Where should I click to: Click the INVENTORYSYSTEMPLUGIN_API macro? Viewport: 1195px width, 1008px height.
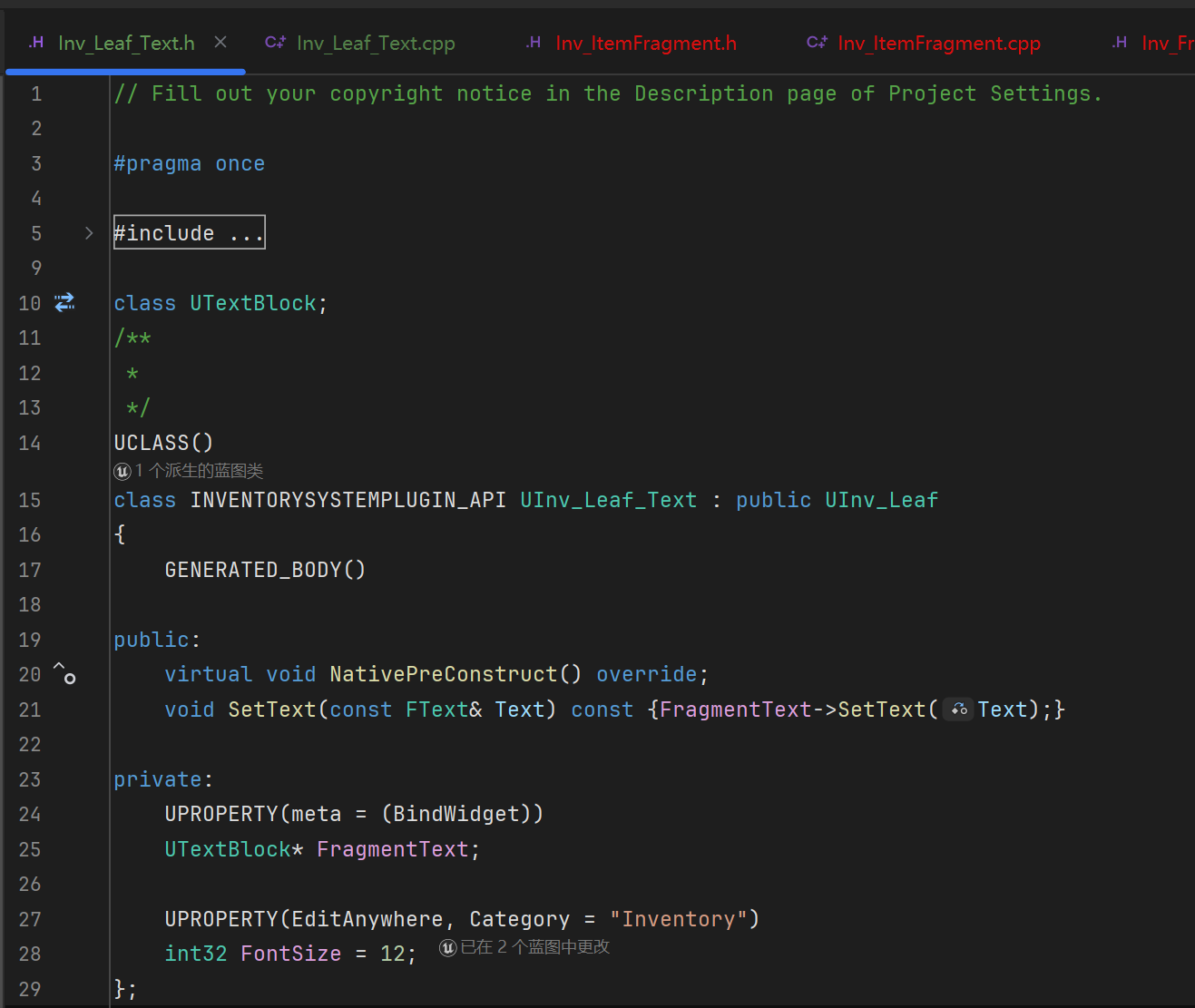348,500
